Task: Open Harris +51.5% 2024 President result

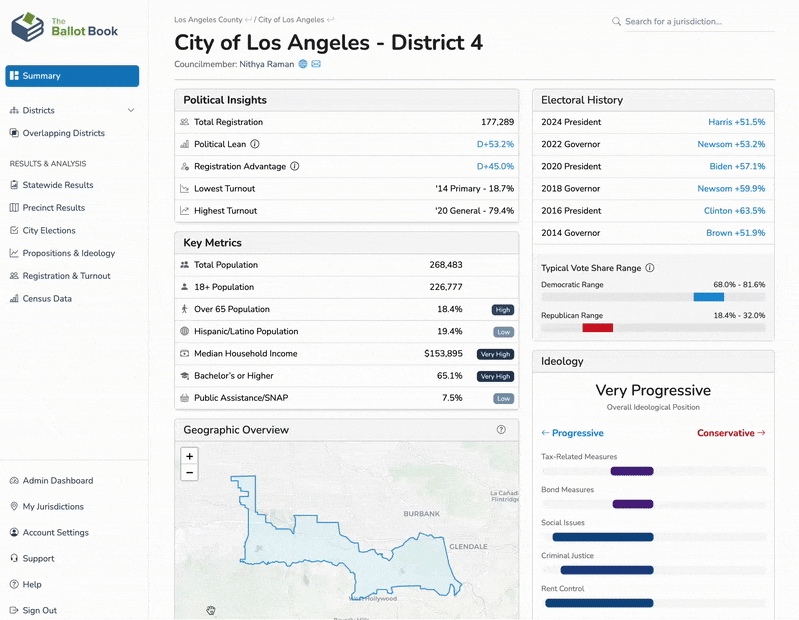Action: pyautogui.click(x=736, y=122)
